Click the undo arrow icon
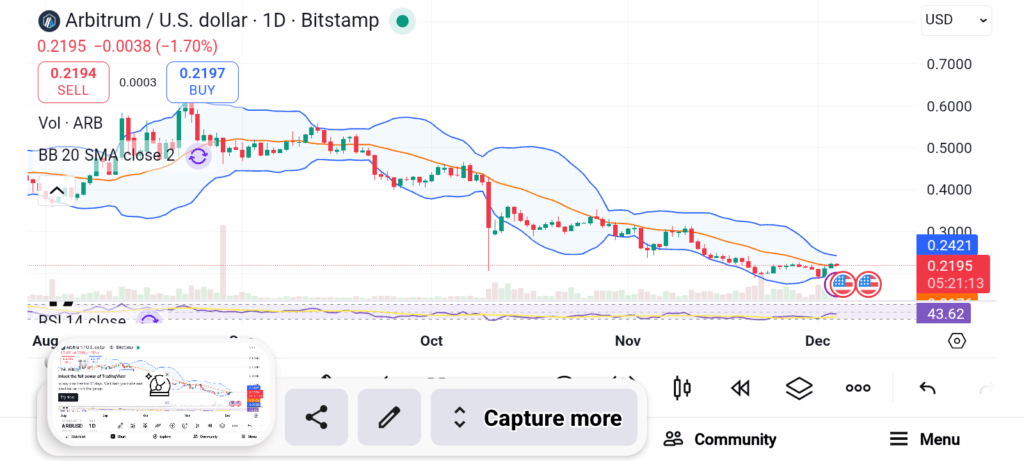The width and height of the screenshot is (1024, 461). (x=927, y=388)
